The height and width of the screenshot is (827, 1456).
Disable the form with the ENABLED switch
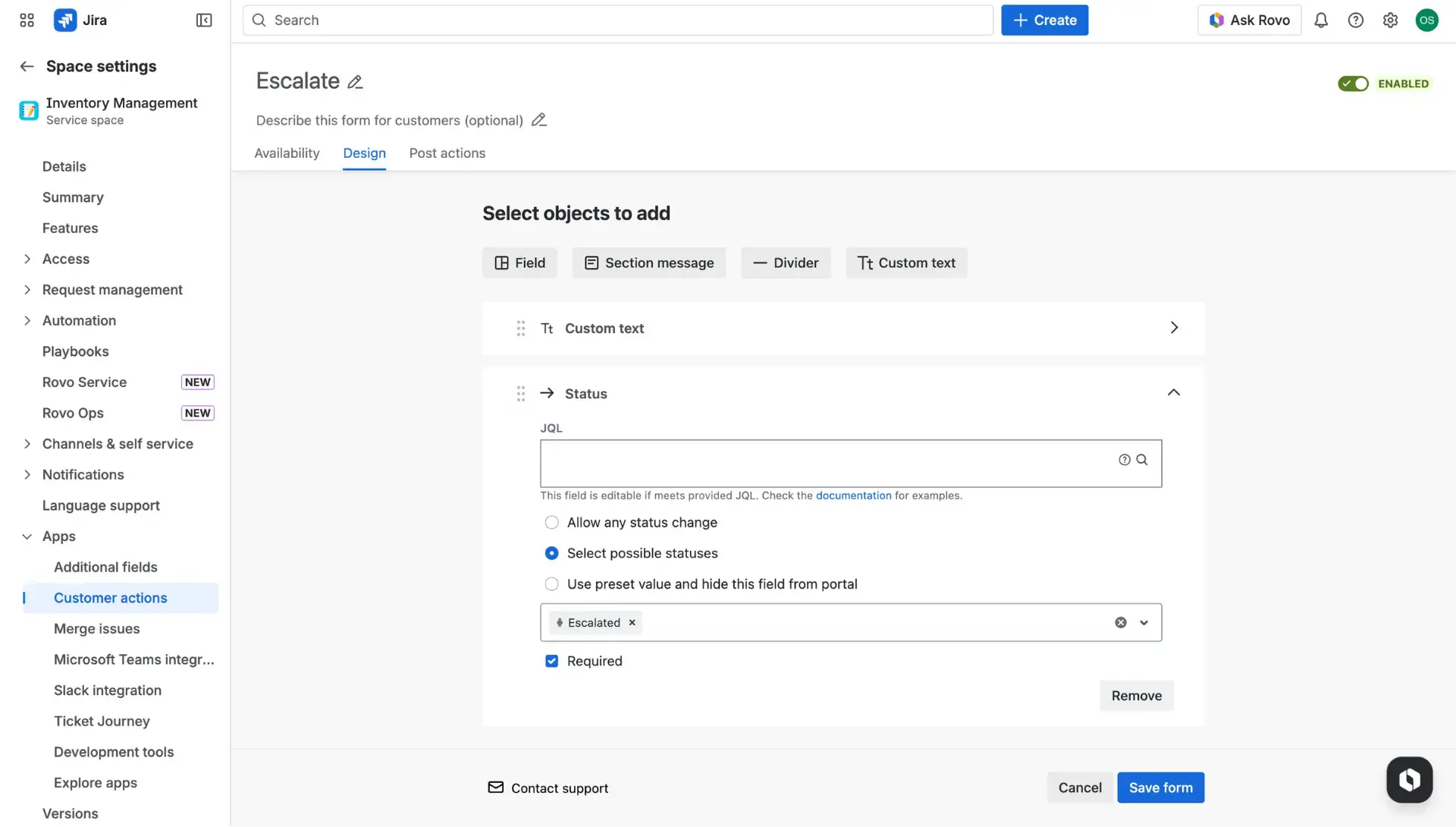point(1354,83)
